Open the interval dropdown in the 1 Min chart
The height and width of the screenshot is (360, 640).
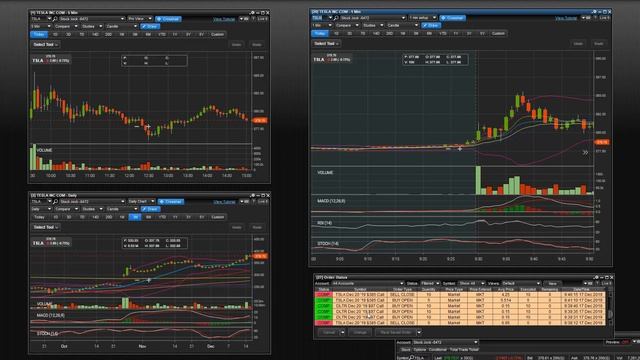pyautogui.click(x=322, y=25)
